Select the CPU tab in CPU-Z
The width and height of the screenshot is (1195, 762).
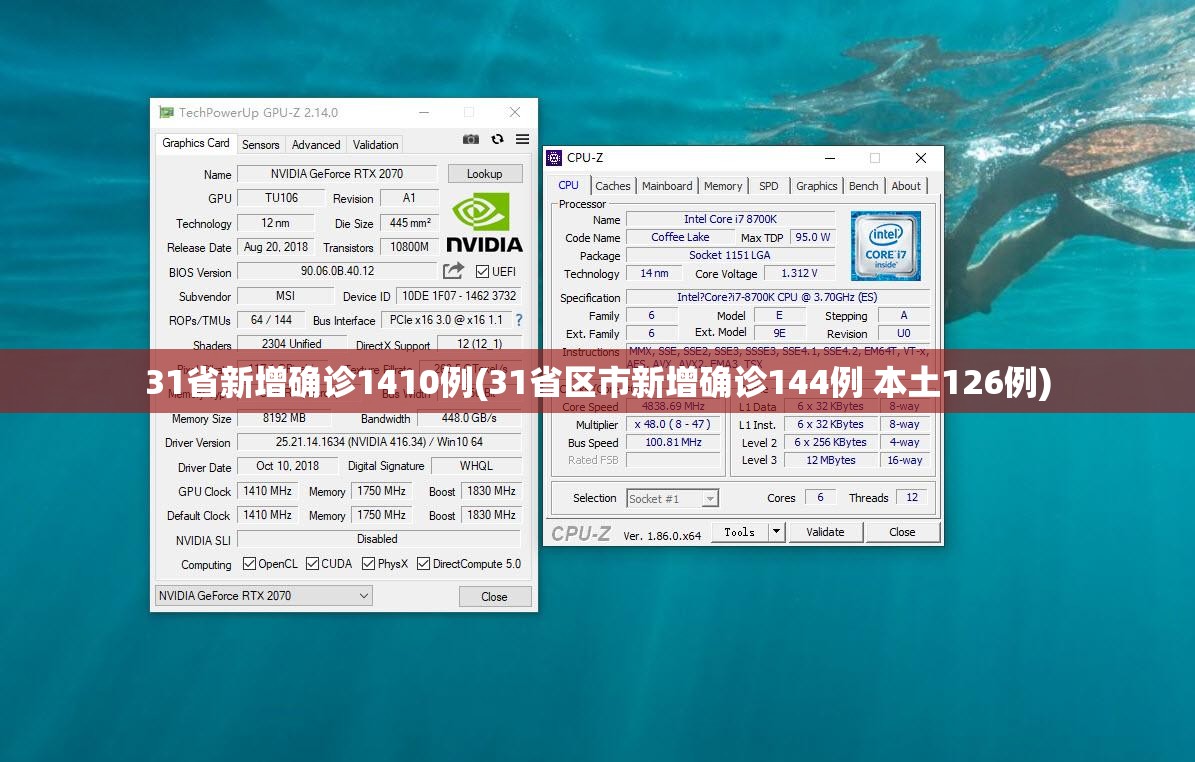[569, 185]
